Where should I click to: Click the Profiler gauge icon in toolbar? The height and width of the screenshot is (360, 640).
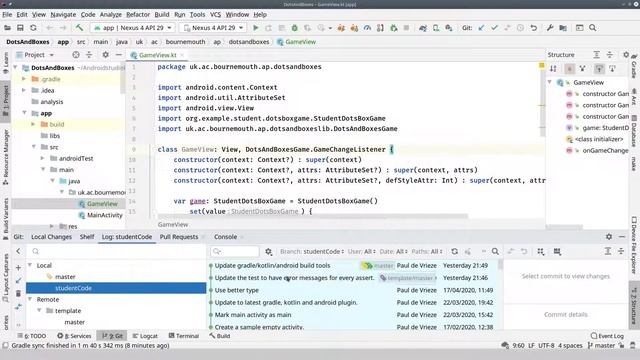(367, 28)
